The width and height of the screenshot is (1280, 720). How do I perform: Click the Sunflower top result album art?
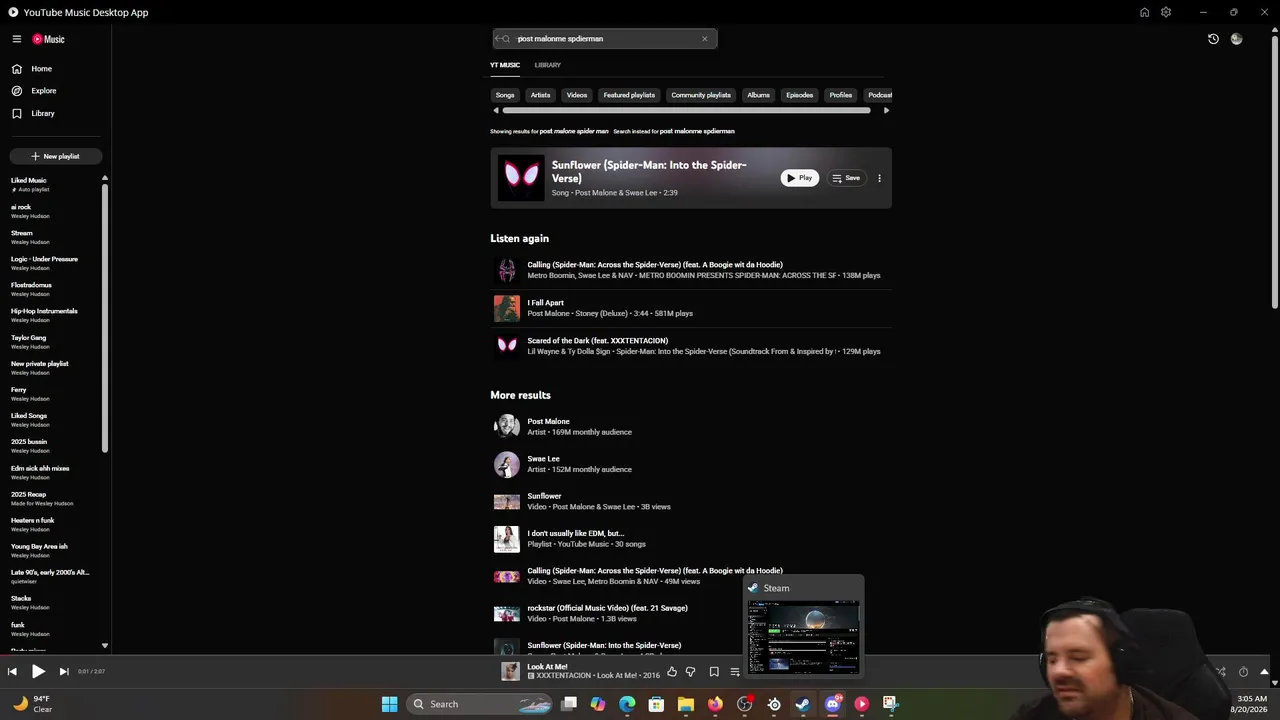point(521,178)
